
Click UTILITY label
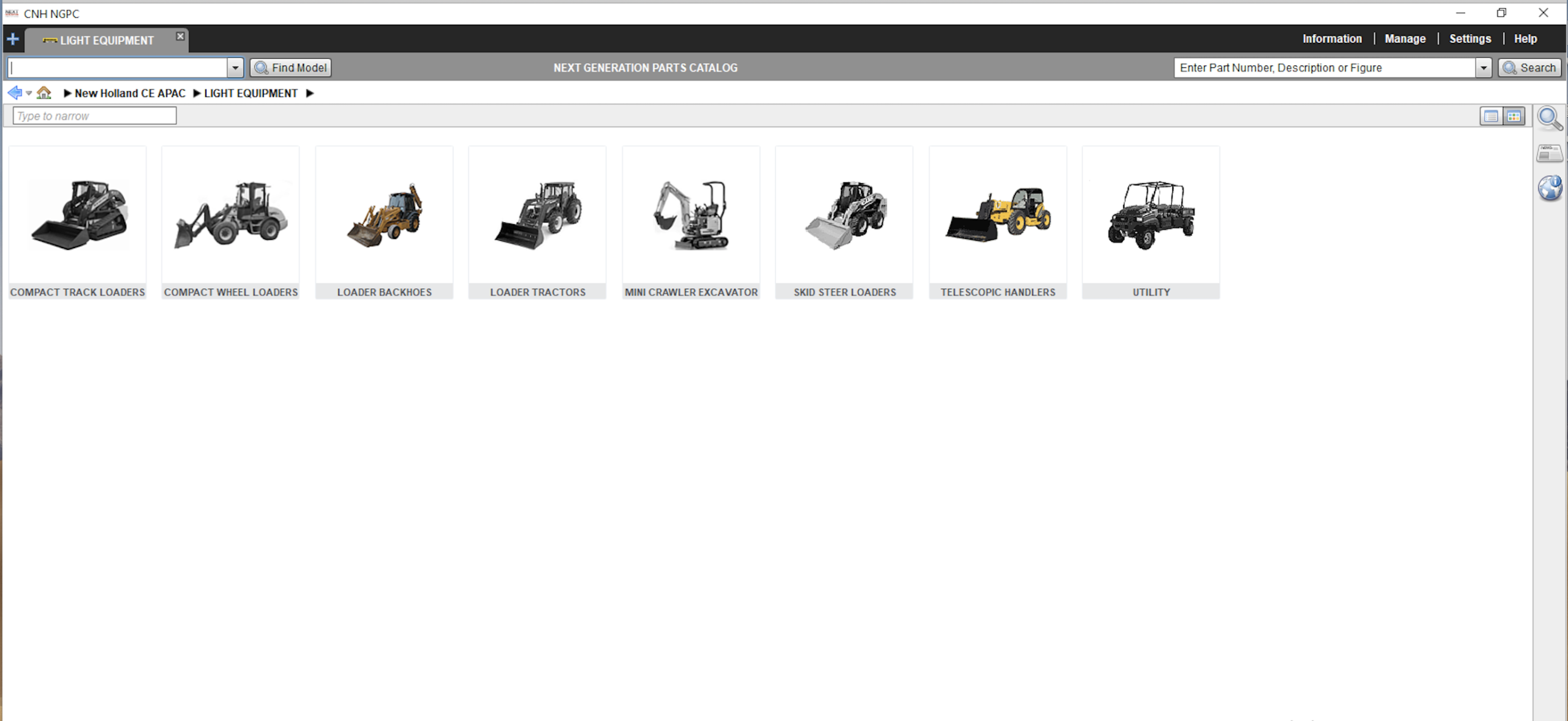pos(1151,292)
